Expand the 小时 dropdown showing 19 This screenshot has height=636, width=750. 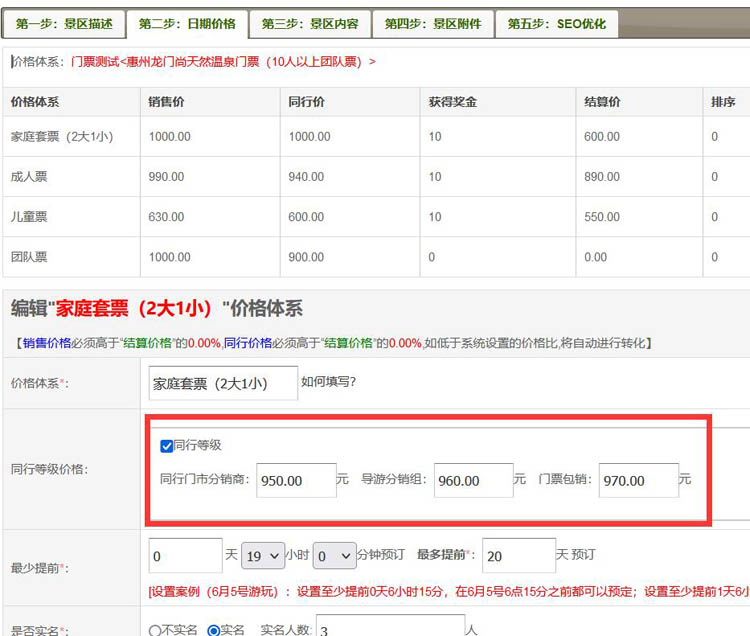pyautogui.click(x=262, y=555)
